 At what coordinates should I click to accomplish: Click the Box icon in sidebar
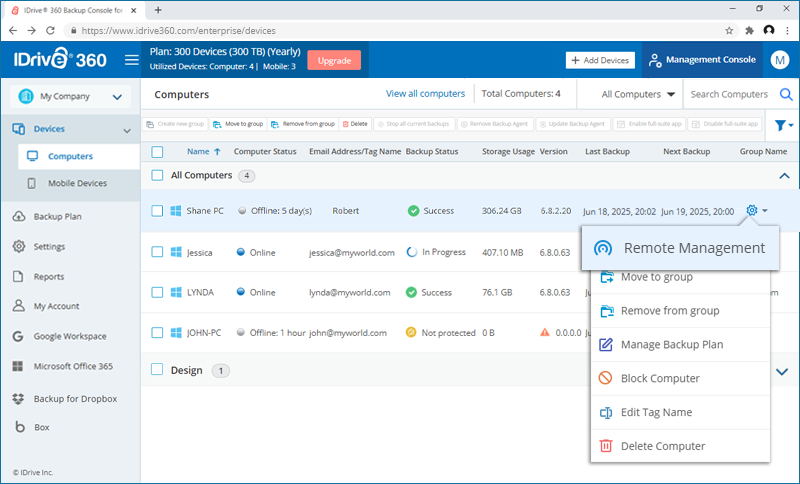point(20,427)
